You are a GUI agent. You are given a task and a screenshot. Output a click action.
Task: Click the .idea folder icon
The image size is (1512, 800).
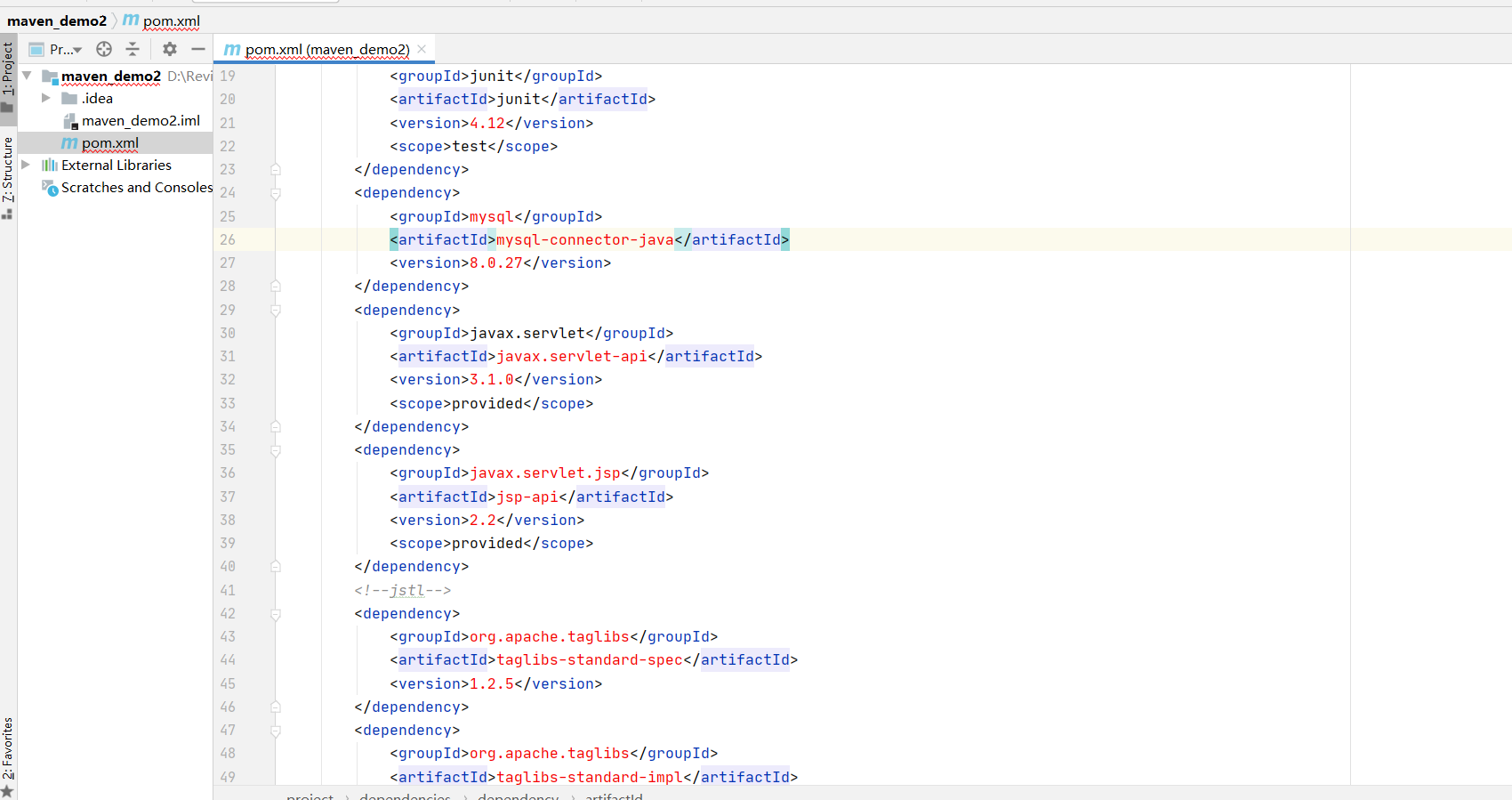click(69, 98)
